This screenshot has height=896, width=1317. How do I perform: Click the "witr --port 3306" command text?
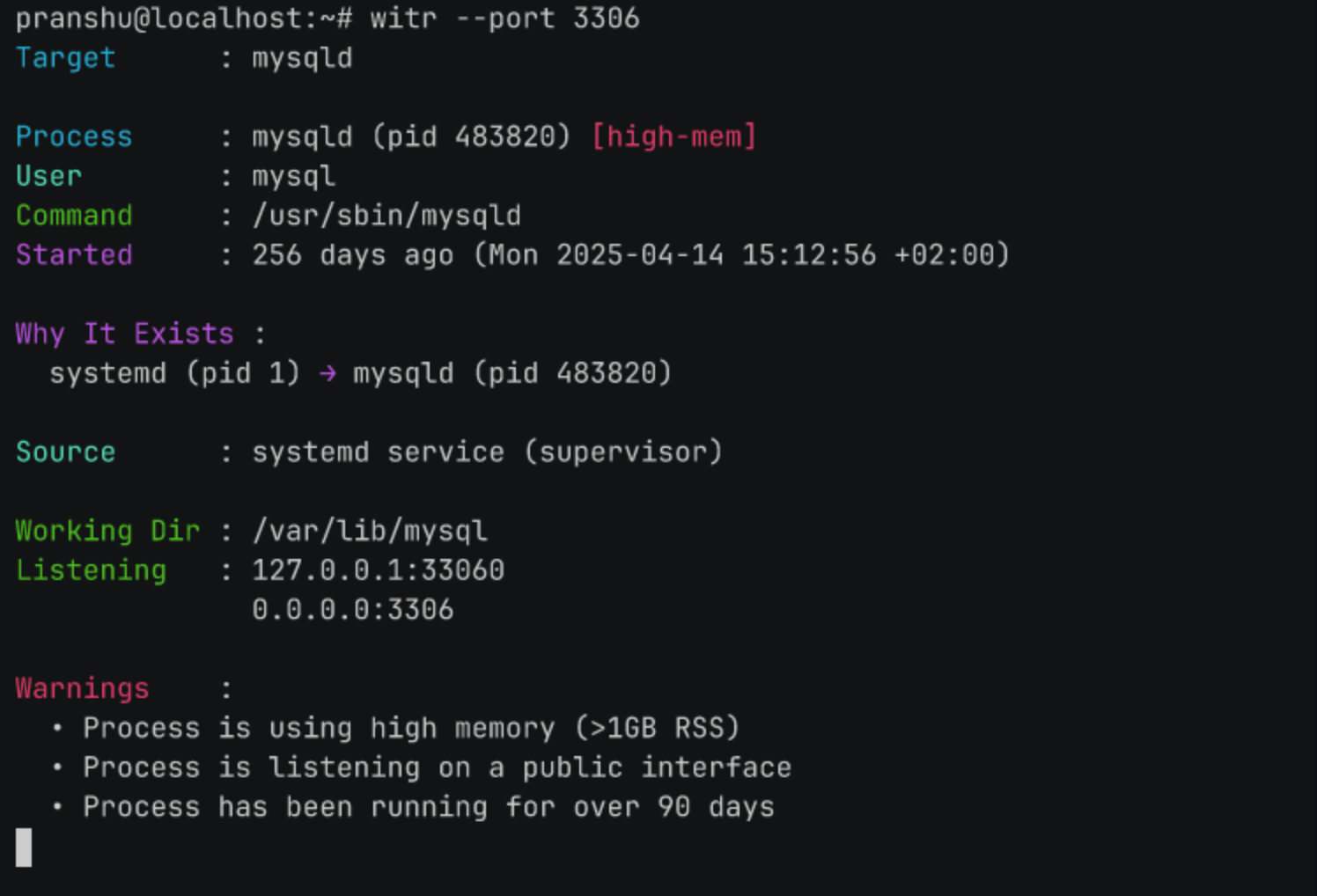504,18
